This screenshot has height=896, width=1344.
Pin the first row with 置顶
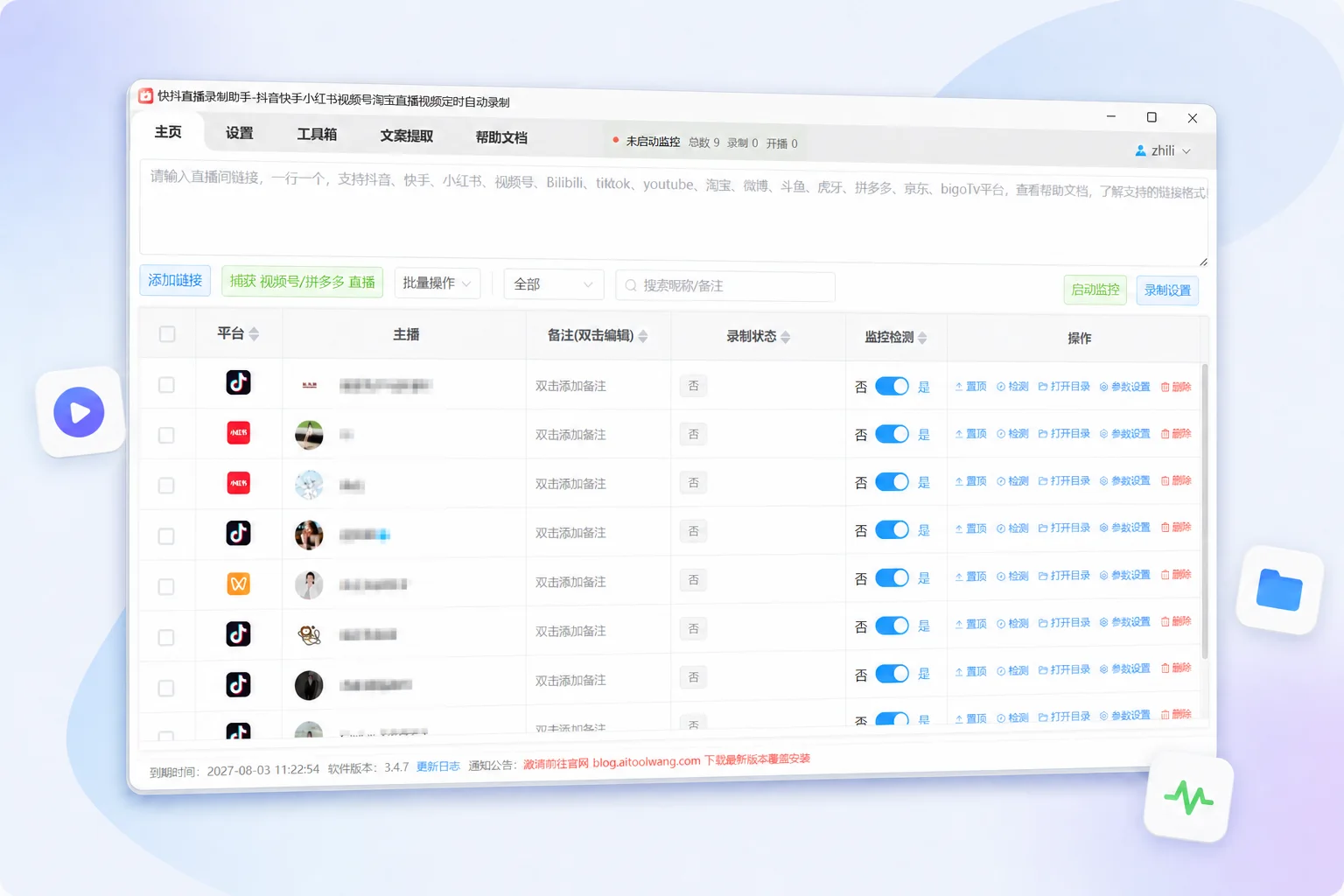tap(970, 387)
